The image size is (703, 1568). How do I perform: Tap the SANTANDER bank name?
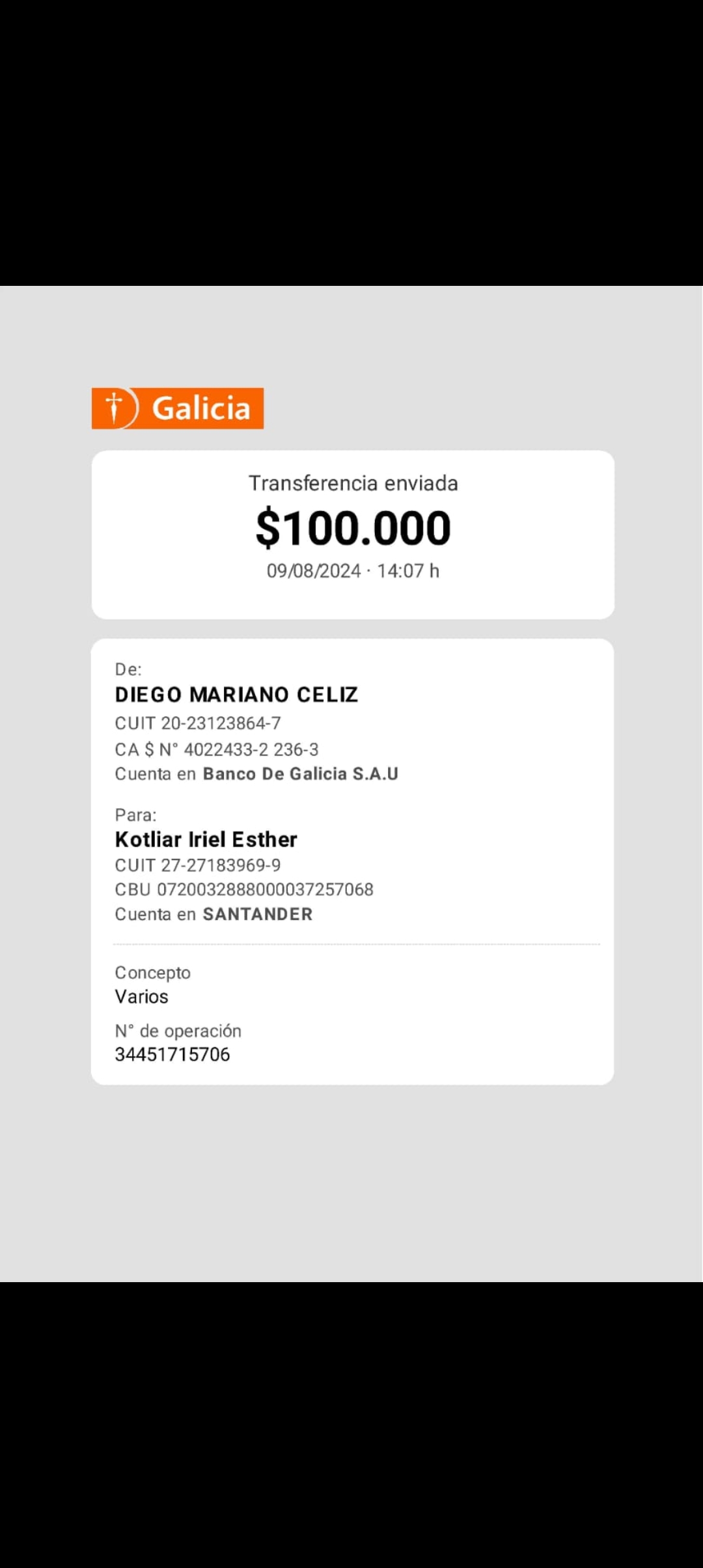(x=258, y=914)
